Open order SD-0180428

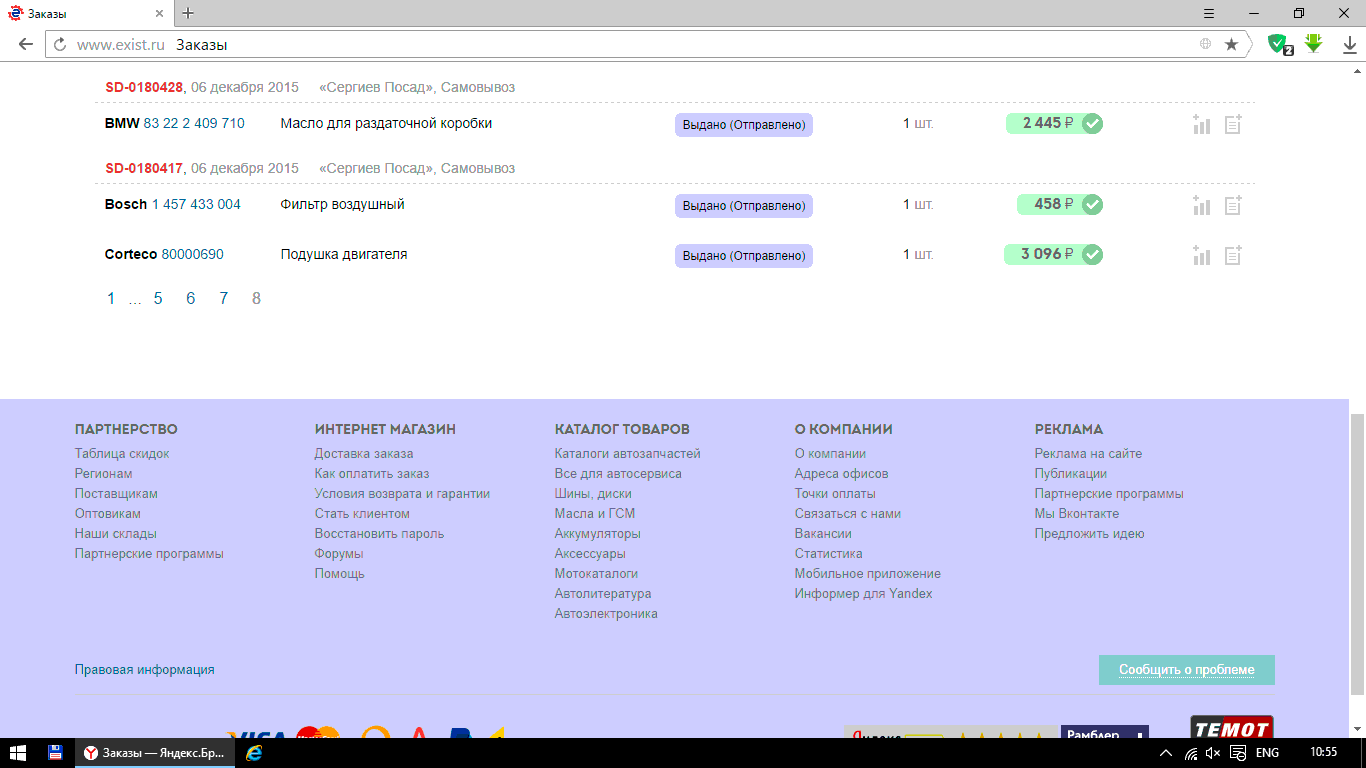(x=144, y=87)
